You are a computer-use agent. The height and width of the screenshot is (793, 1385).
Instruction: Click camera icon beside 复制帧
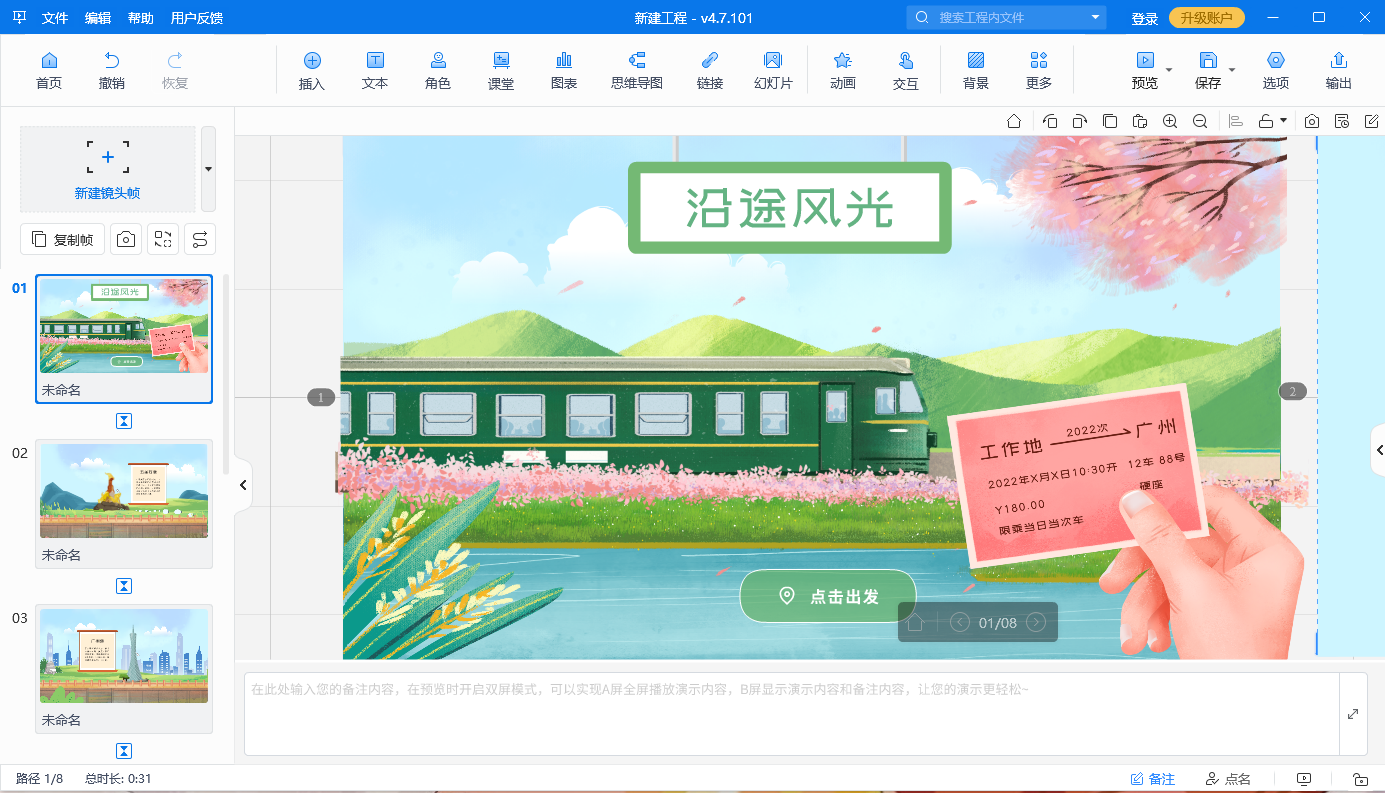point(125,239)
